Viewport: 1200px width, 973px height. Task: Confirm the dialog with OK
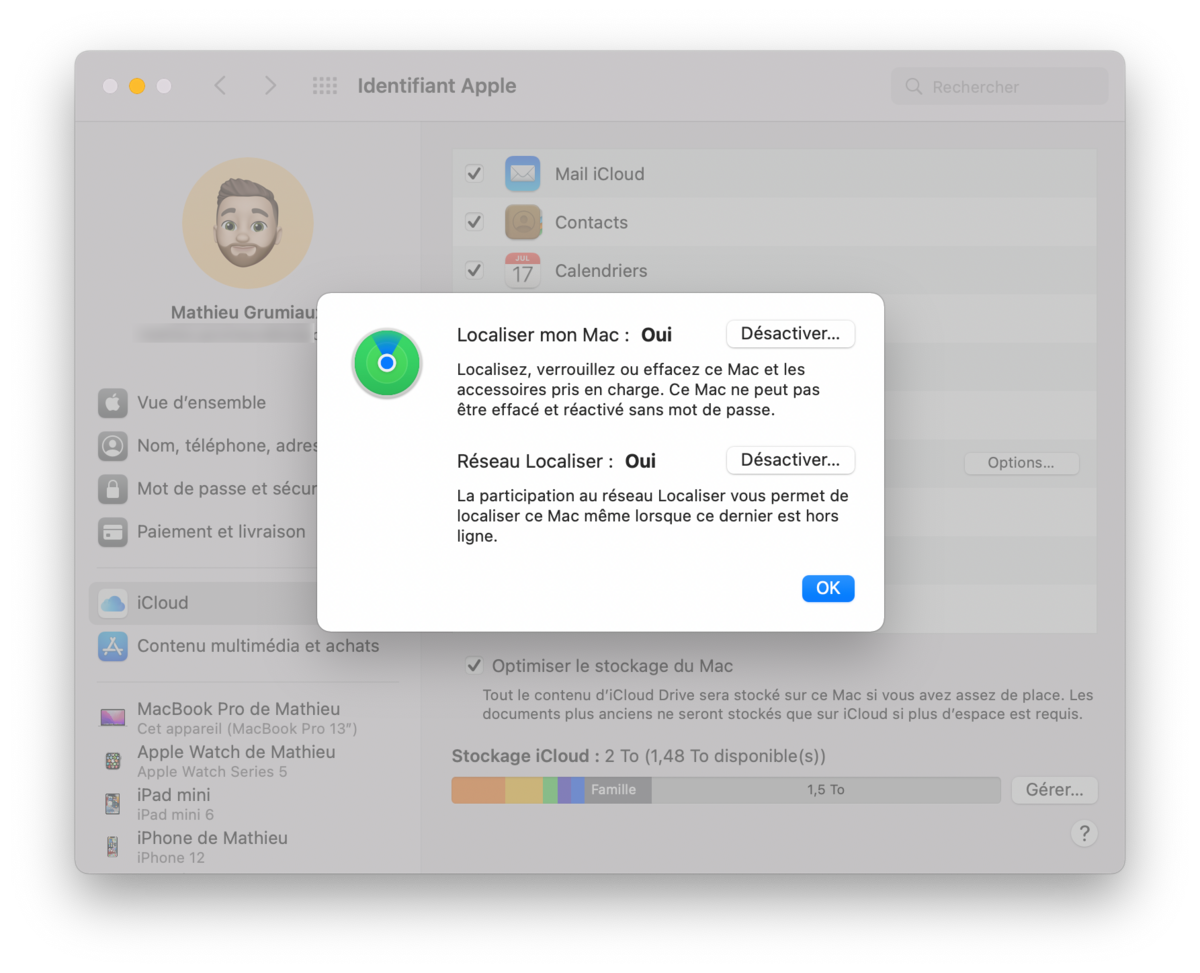click(828, 588)
